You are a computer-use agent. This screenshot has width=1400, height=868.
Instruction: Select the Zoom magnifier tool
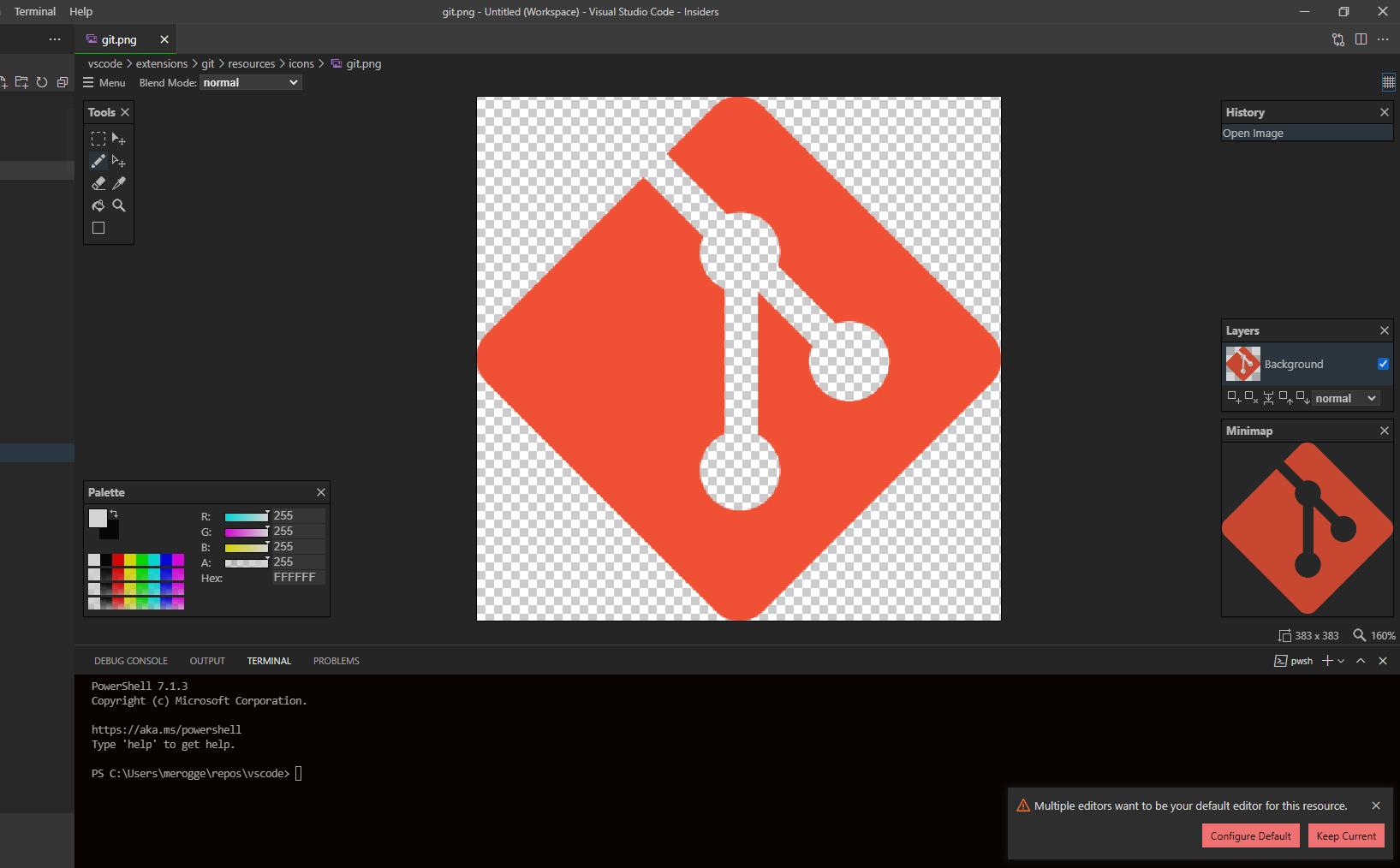[x=119, y=205]
